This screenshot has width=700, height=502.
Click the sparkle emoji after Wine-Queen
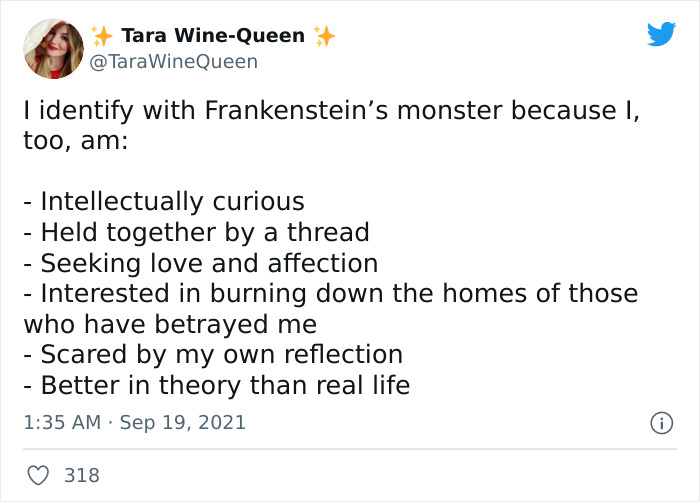coord(324,36)
